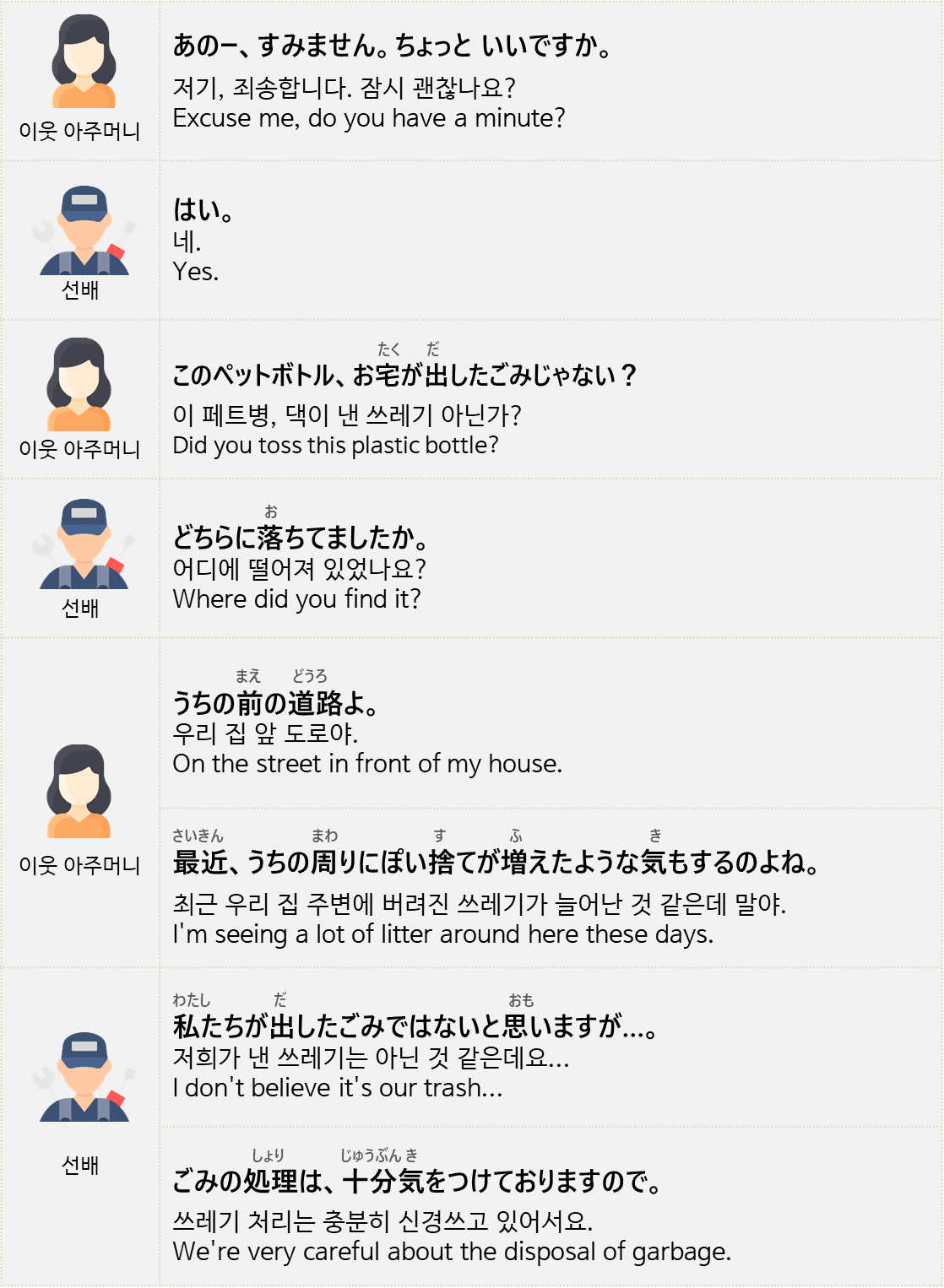Click the mechanic avatar beside はい。
Viewport: 944px width, 1288px height.
tap(84, 230)
